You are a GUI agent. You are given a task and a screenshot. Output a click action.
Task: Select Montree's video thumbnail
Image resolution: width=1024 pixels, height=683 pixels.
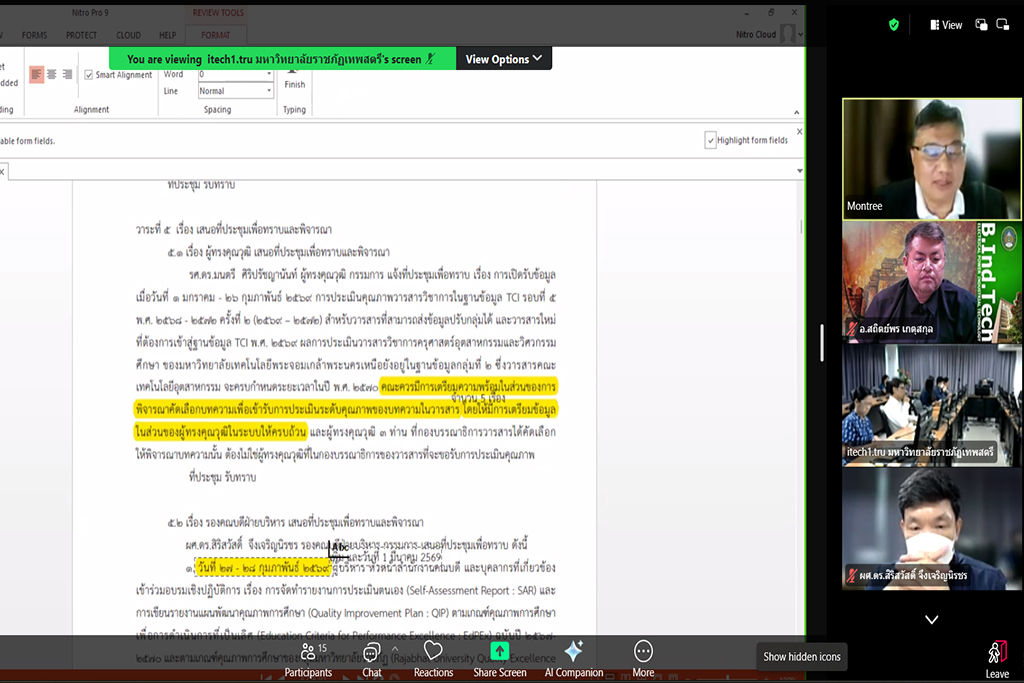point(931,159)
